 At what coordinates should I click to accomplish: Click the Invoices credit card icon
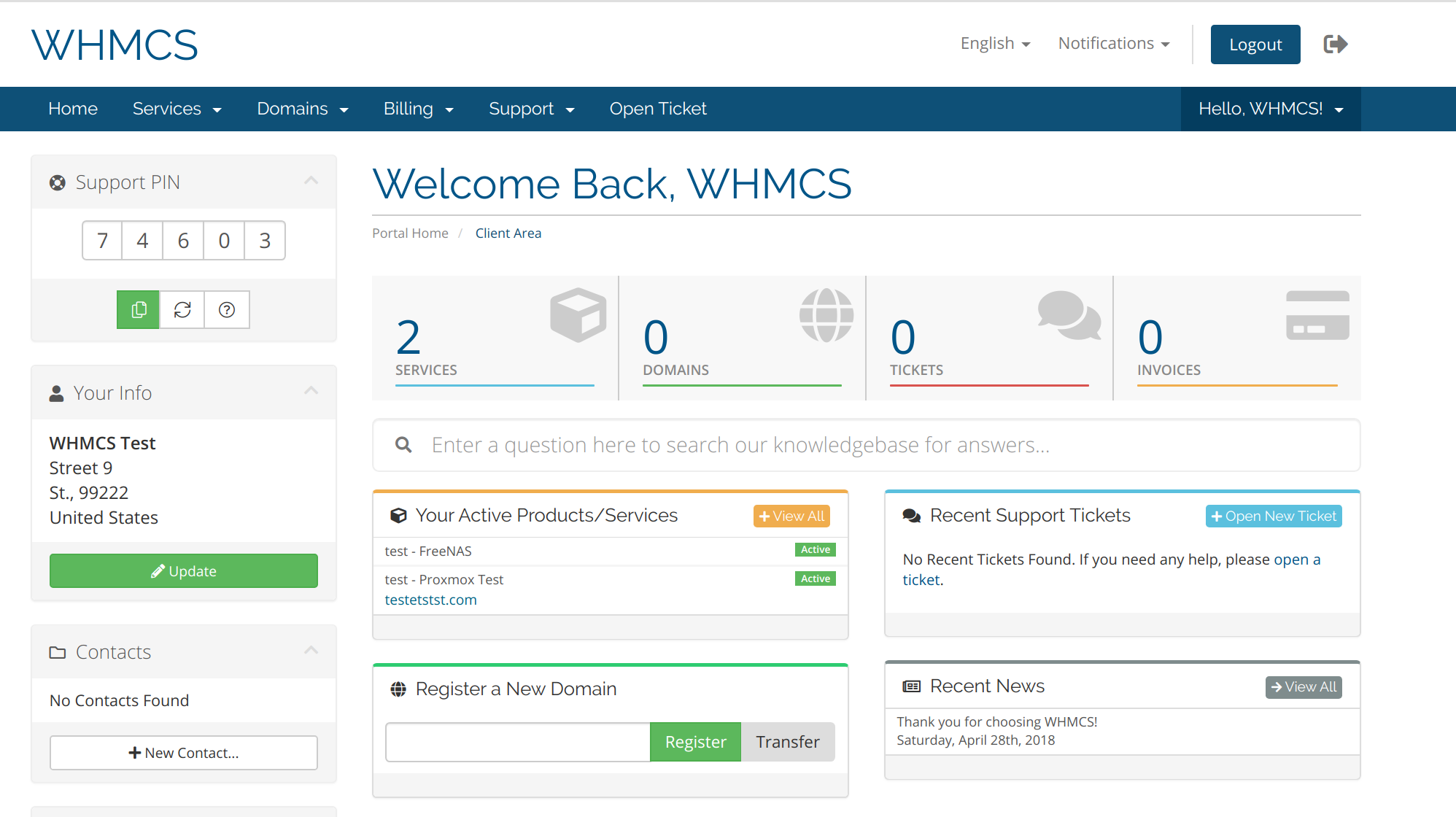(1317, 312)
